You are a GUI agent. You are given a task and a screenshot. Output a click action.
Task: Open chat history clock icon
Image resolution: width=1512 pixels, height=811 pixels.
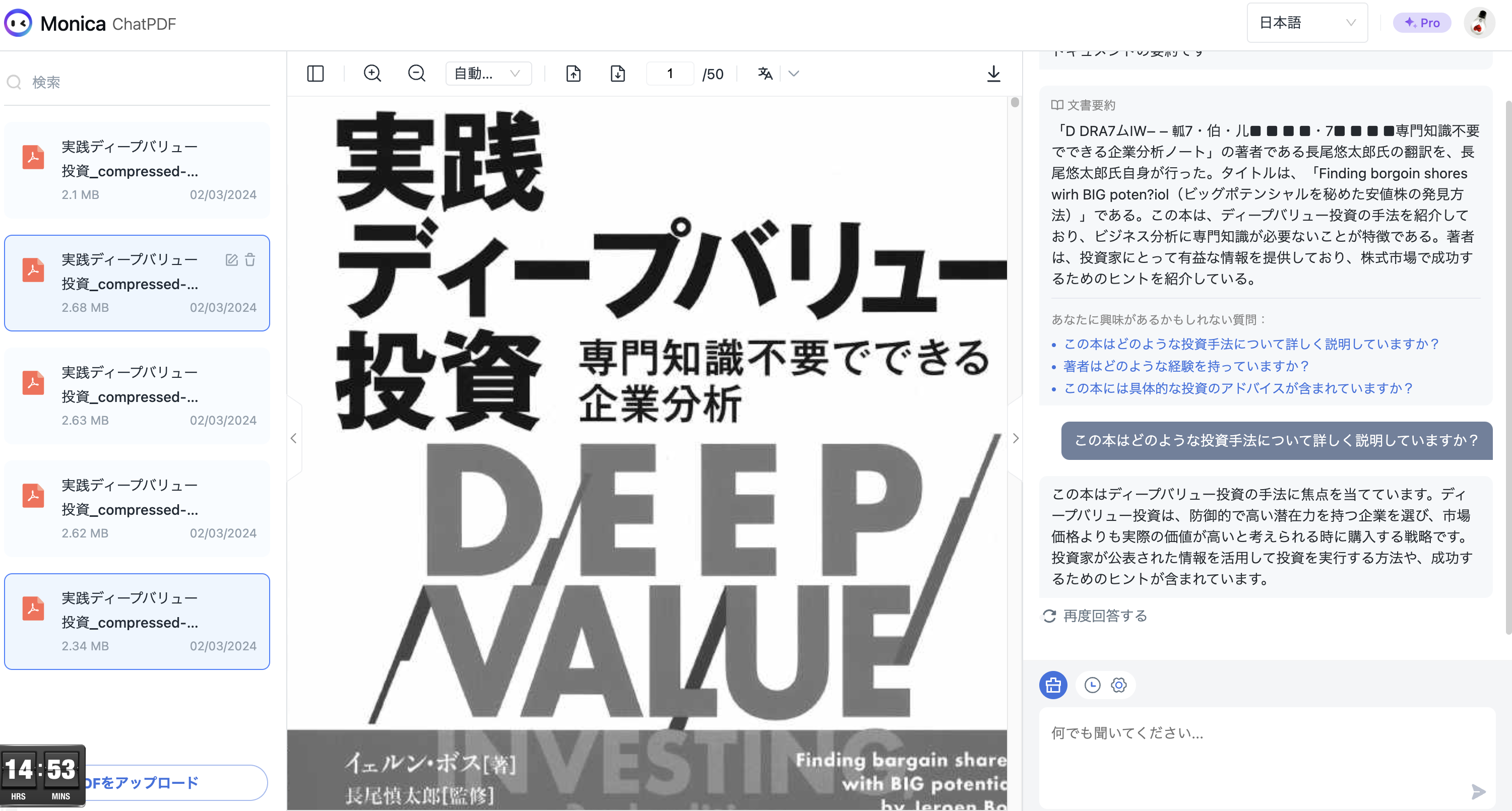point(1092,685)
